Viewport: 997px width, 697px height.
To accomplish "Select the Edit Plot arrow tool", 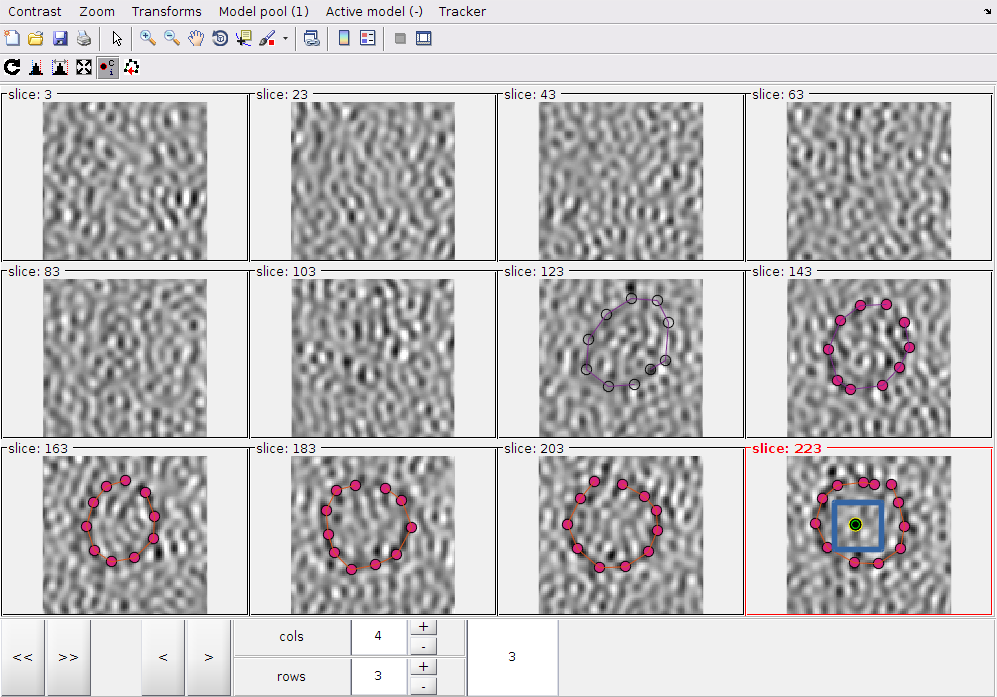I will tap(117, 38).
